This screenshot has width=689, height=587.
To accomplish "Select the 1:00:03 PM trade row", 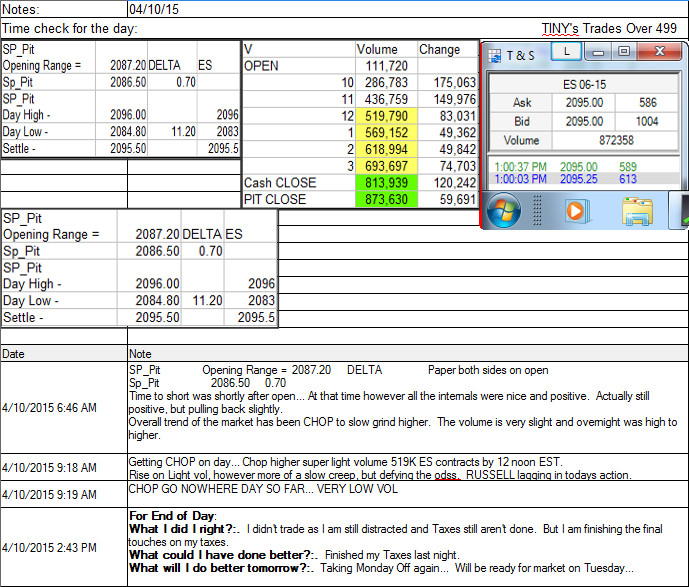I will (x=584, y=179).
